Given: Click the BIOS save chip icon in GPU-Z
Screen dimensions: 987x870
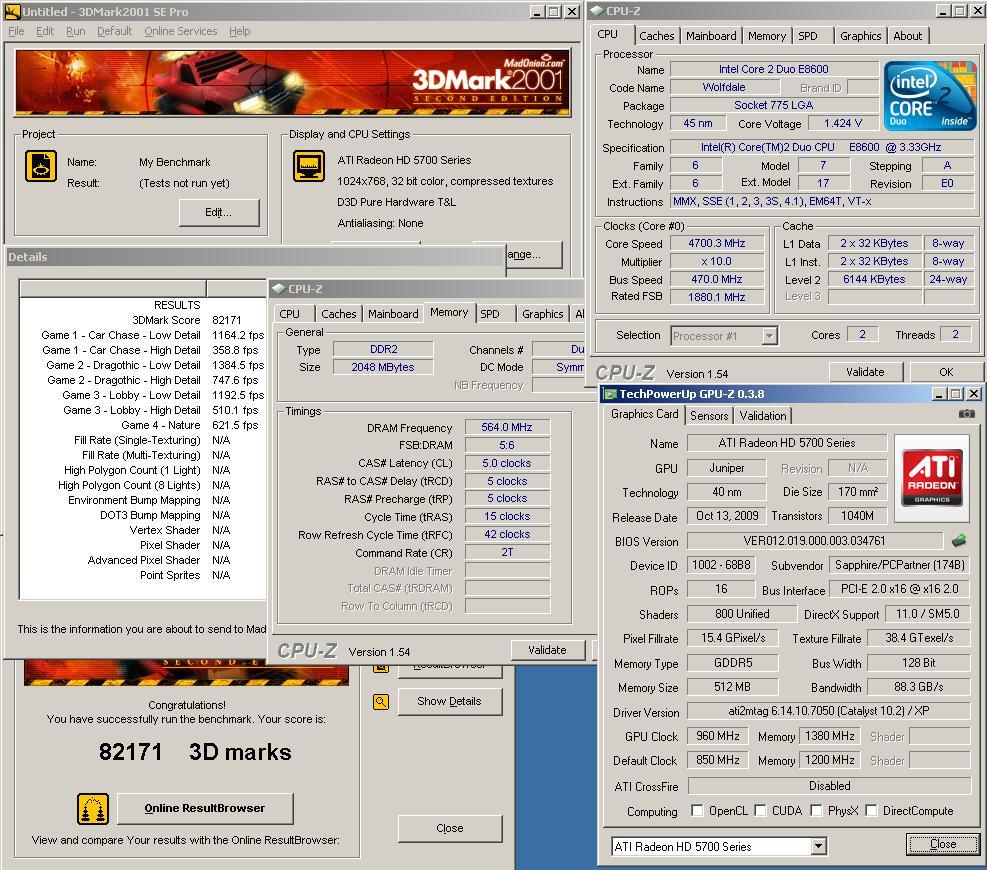Looking at the screenshot, I should 958,540.
